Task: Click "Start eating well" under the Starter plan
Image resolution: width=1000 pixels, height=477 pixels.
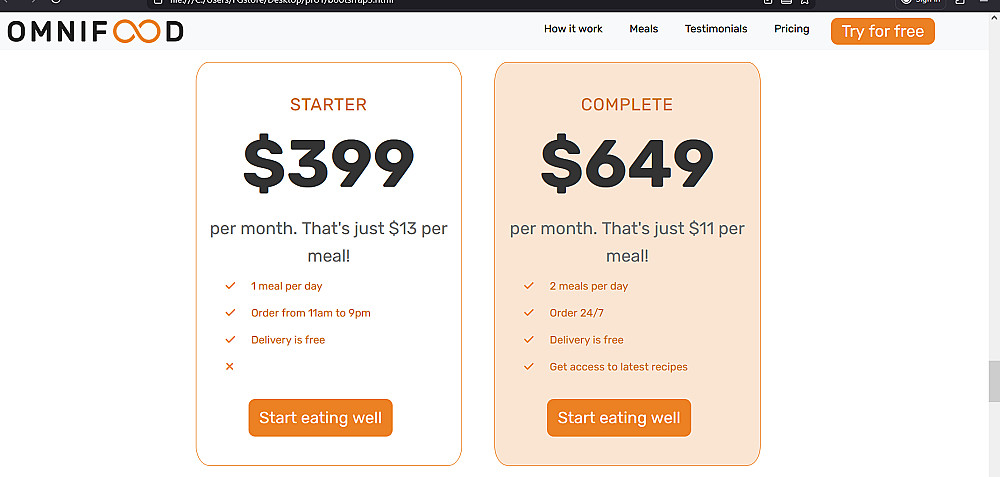Action: point(320,418)
